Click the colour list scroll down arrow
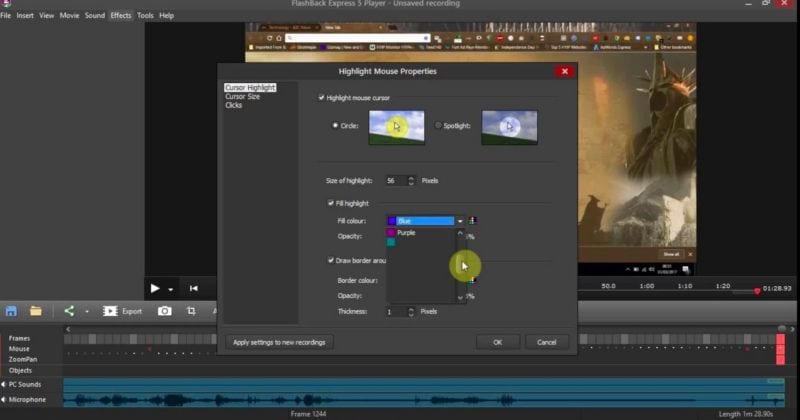Viewport: 800px width, 420px height. point(460,298)
